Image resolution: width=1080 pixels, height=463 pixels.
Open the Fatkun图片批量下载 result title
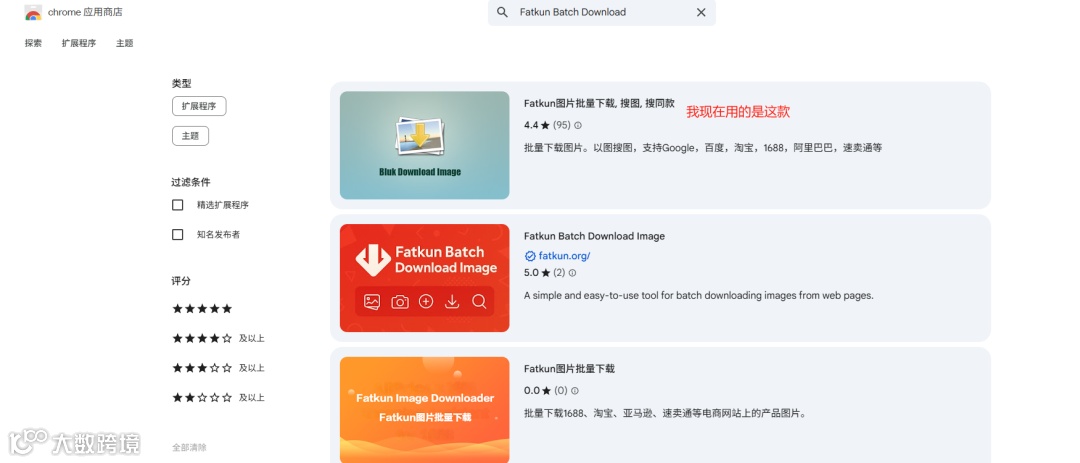click(x=569, y=369)
